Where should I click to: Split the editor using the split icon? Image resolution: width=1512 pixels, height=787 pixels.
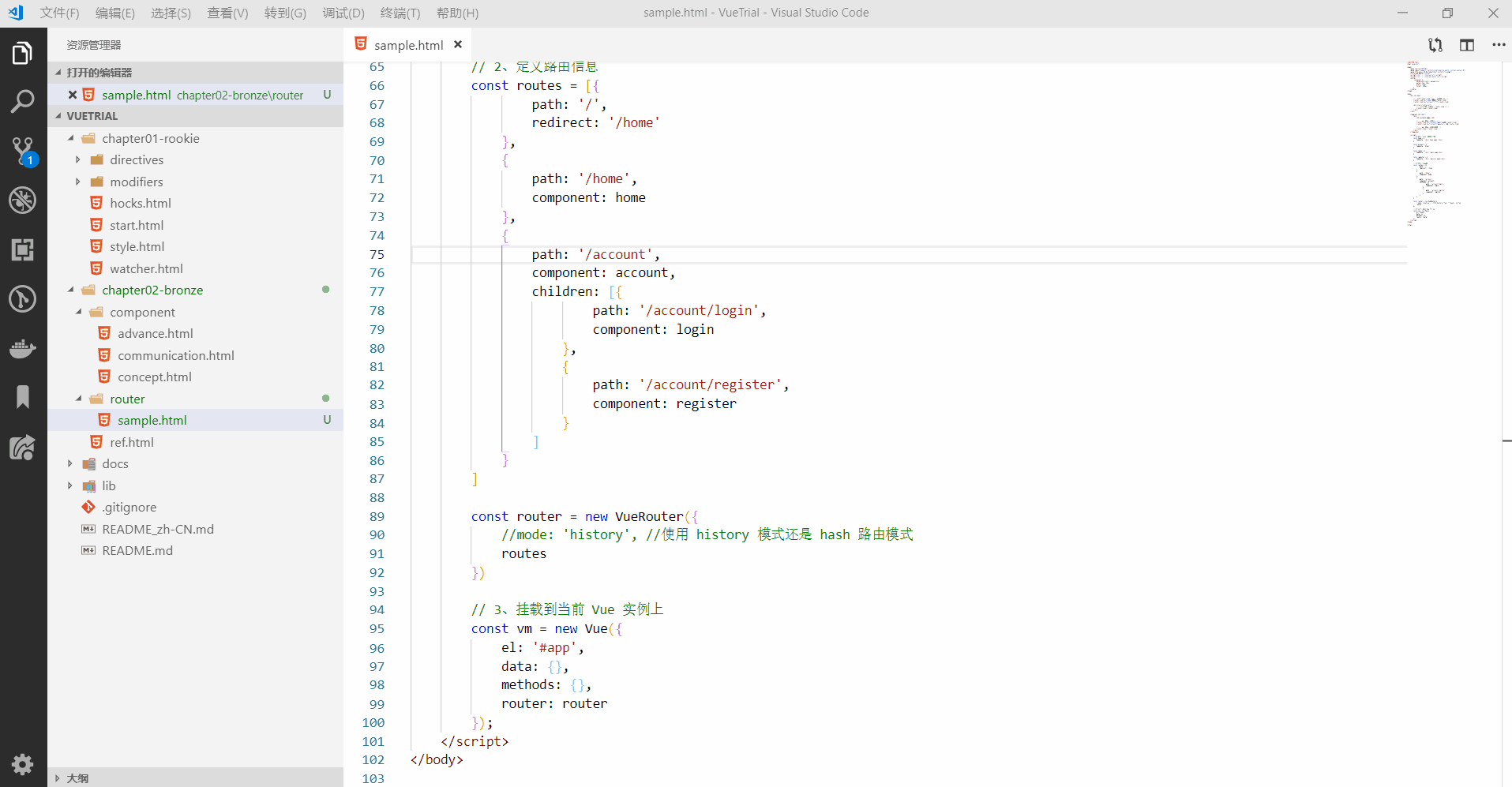click(x=1467, y=45)
